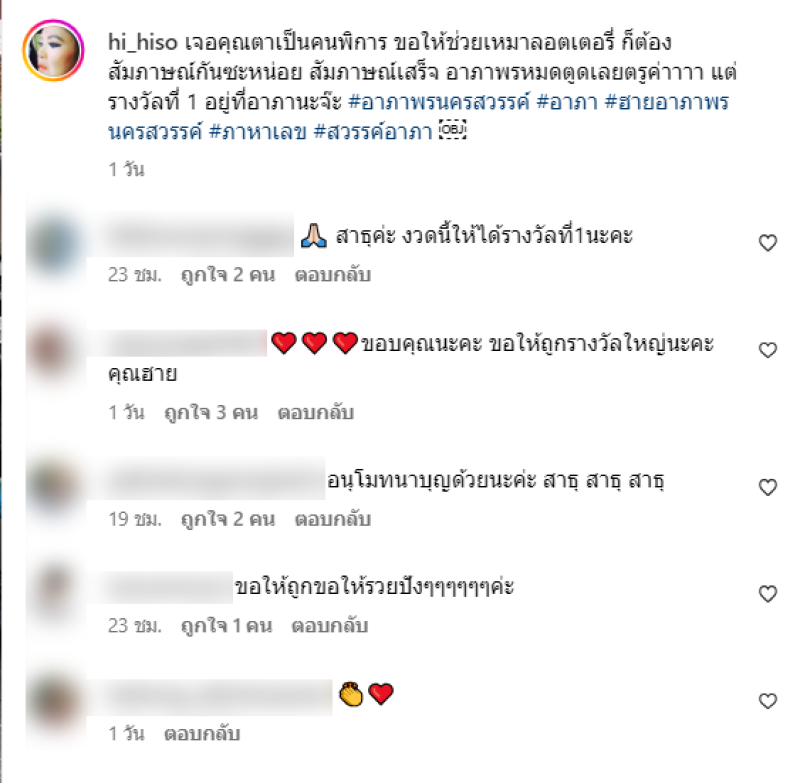This screenshot has height=783, width=800.
Task: Reply to the ขอบคุณนะคะ hearts comment
Action: (315, 412)
